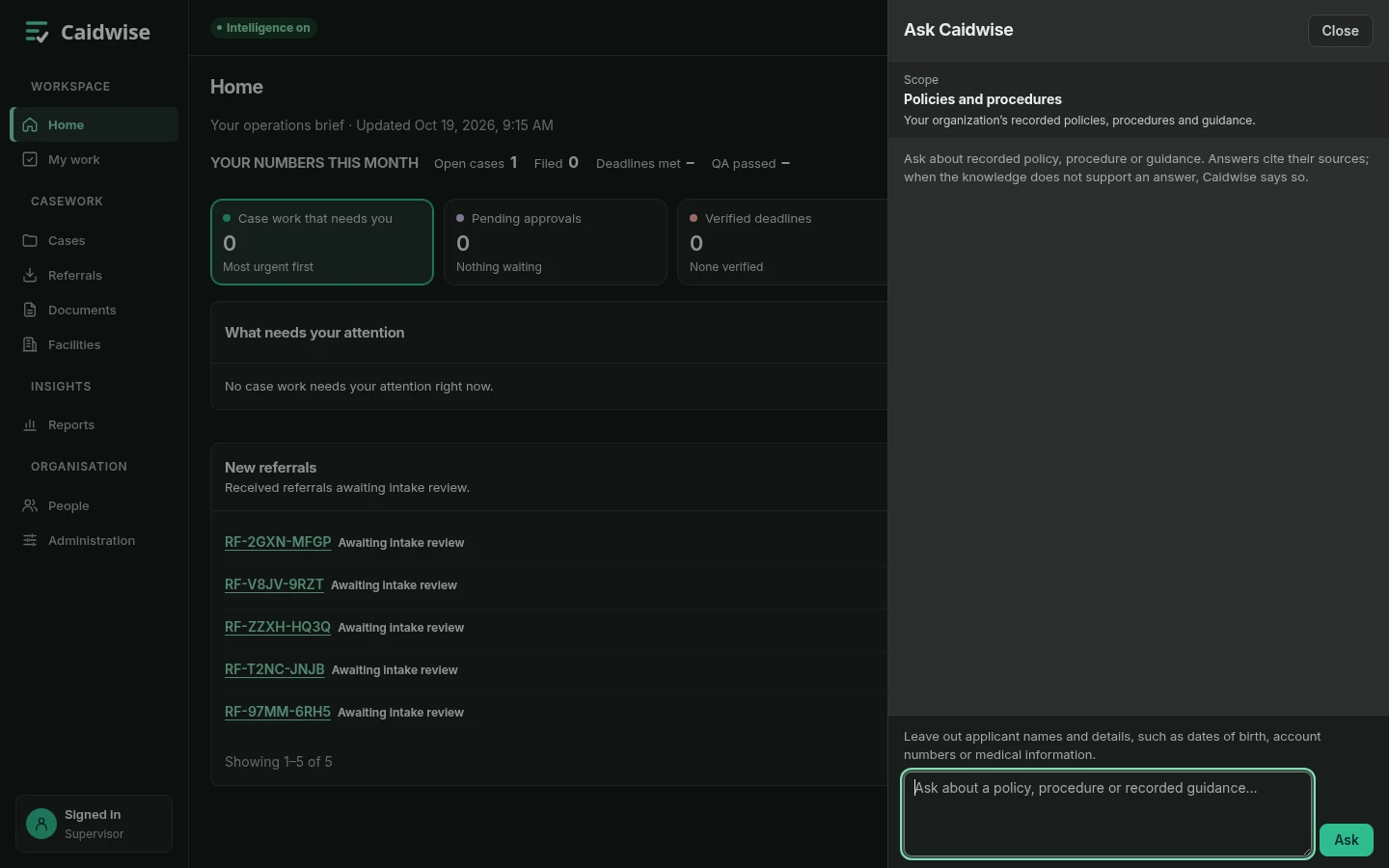This screenshot has height=868, width=1389.
Task: Navigate to Referrals page
Action: [x=95, y=275]
